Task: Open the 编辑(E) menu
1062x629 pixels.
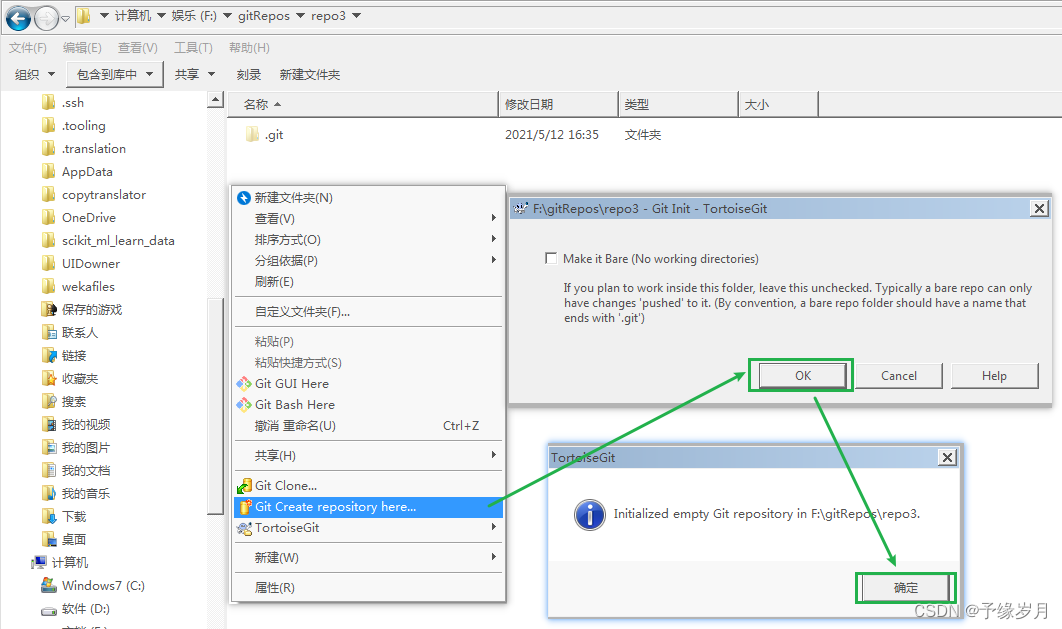Action: tap(82, 47)
